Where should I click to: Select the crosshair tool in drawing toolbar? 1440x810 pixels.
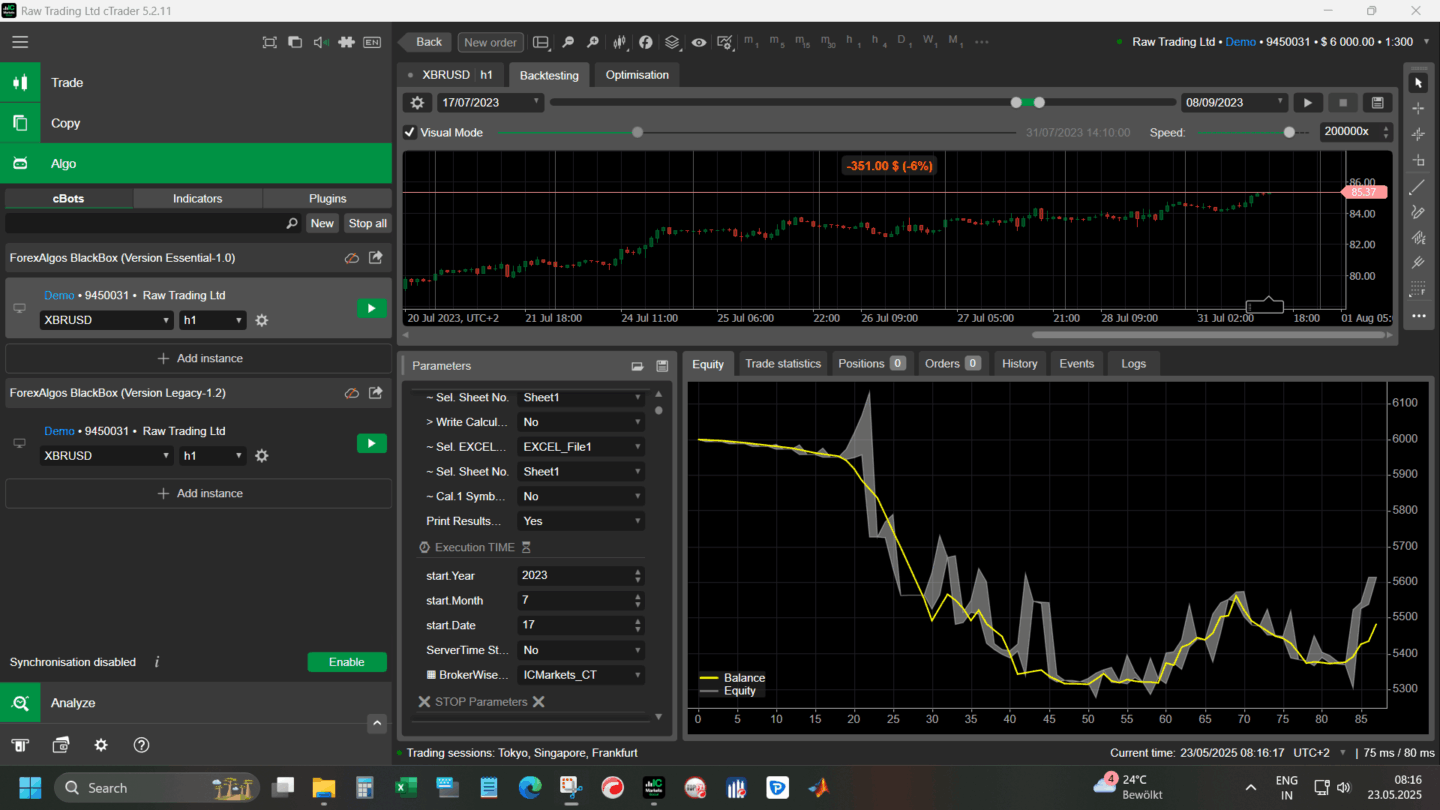coord(1418,108)
